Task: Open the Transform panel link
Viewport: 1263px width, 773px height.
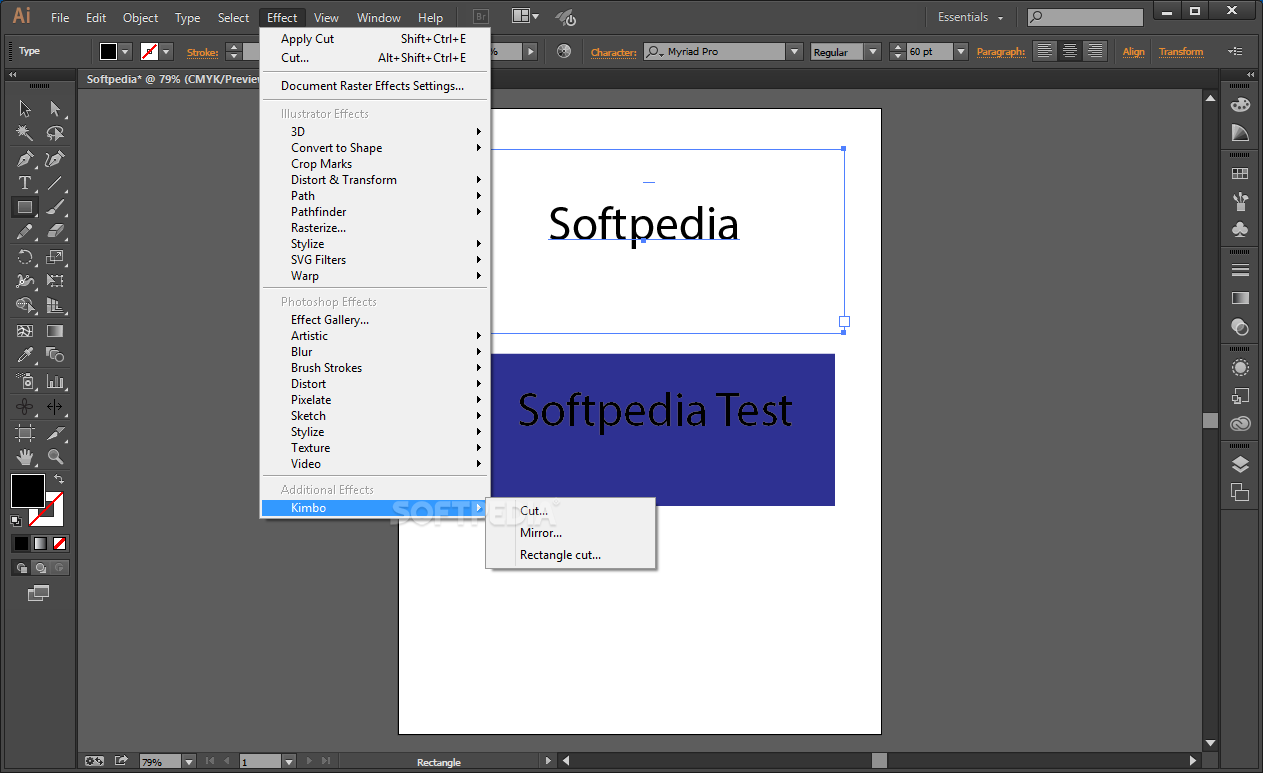Action: 1181,52
